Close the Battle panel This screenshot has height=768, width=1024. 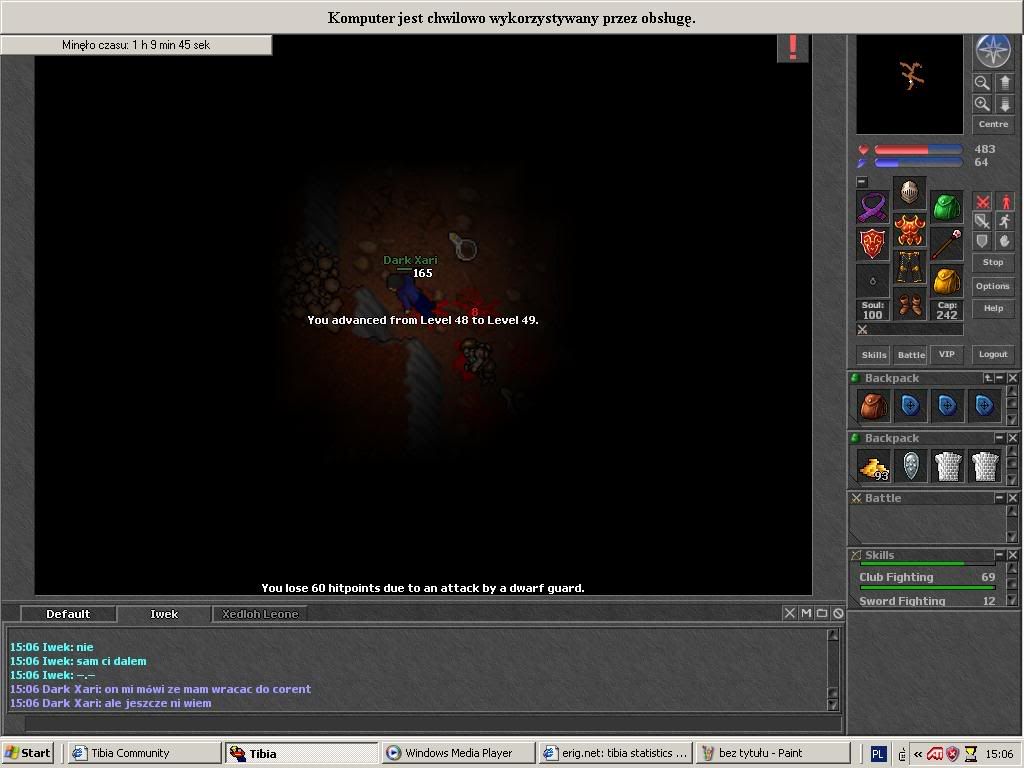[x=1012, y=498]
